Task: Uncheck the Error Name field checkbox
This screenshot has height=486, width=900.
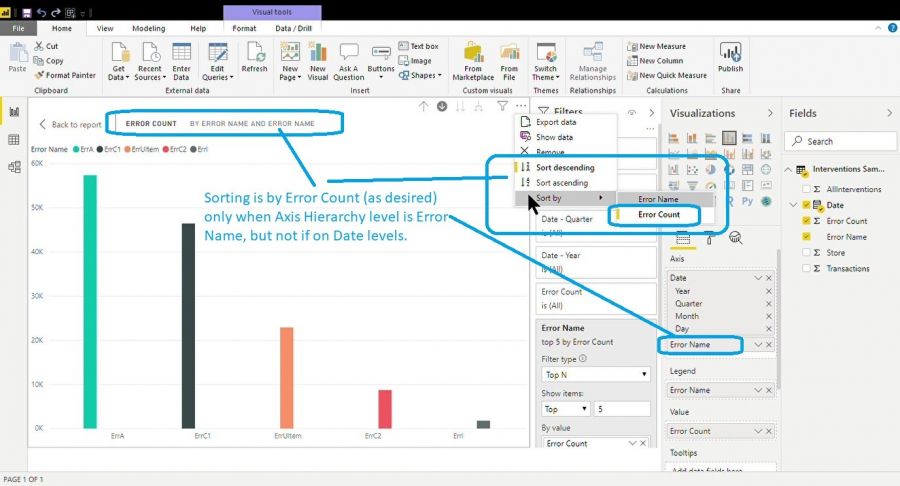Action: click(806, 236)
